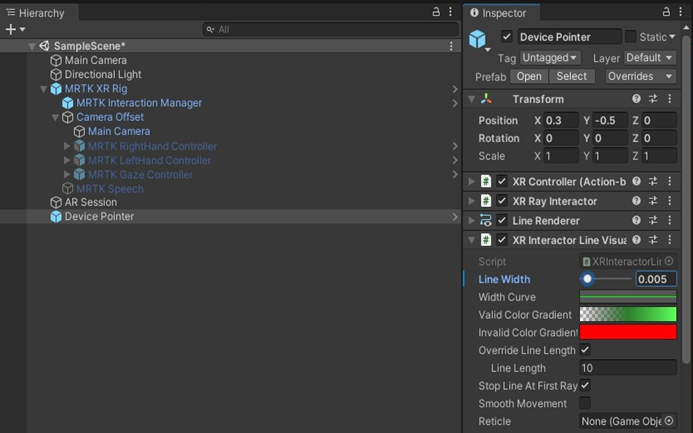
Task: Open SampleScene context menu dots
Action: coord(451,46)
